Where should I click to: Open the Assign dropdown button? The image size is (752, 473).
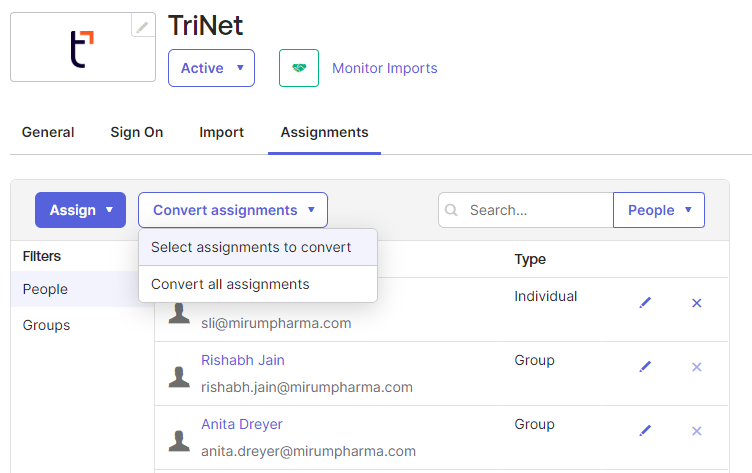[81, 210]
